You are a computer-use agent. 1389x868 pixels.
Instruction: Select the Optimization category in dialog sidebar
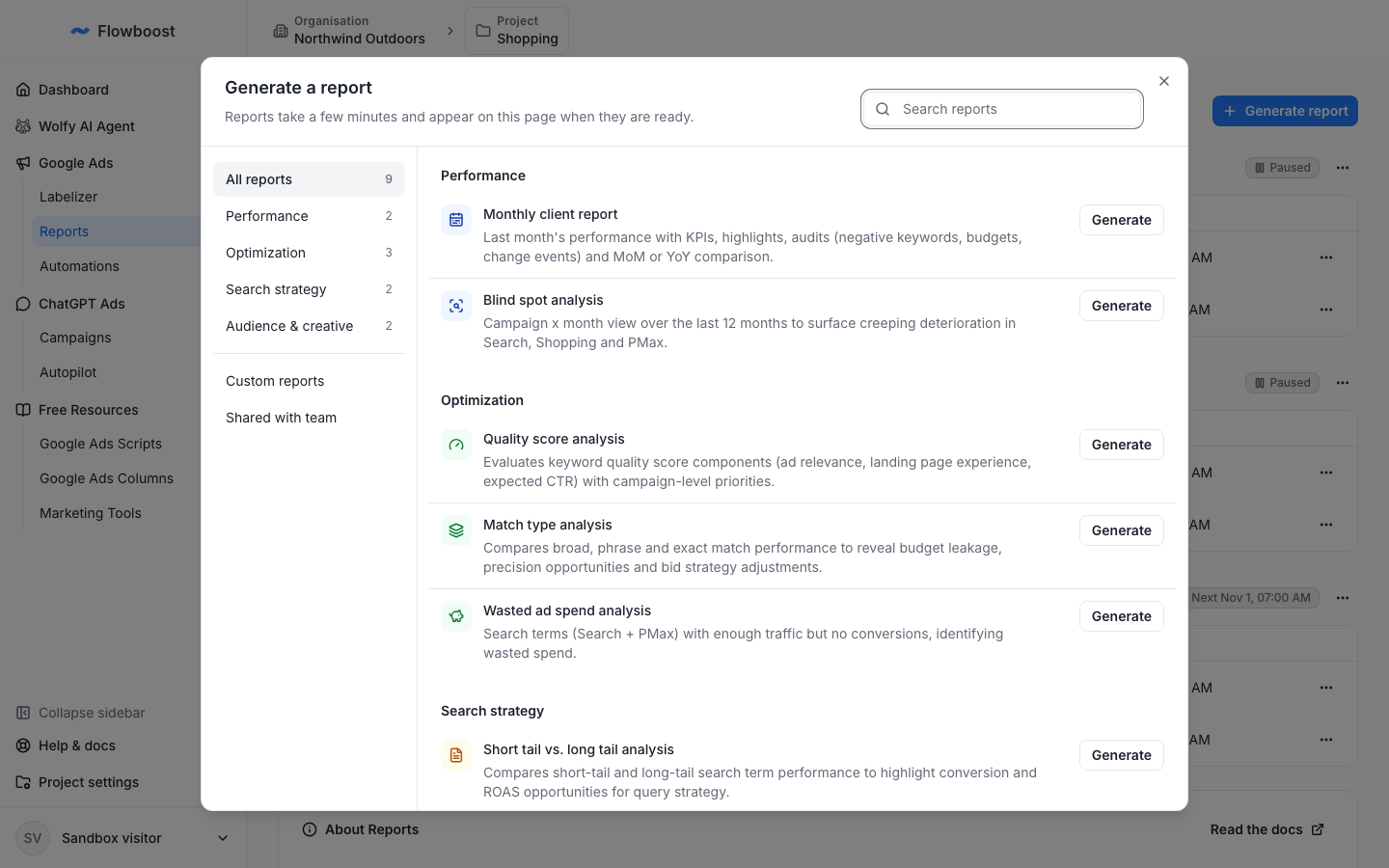pos(309,253)
